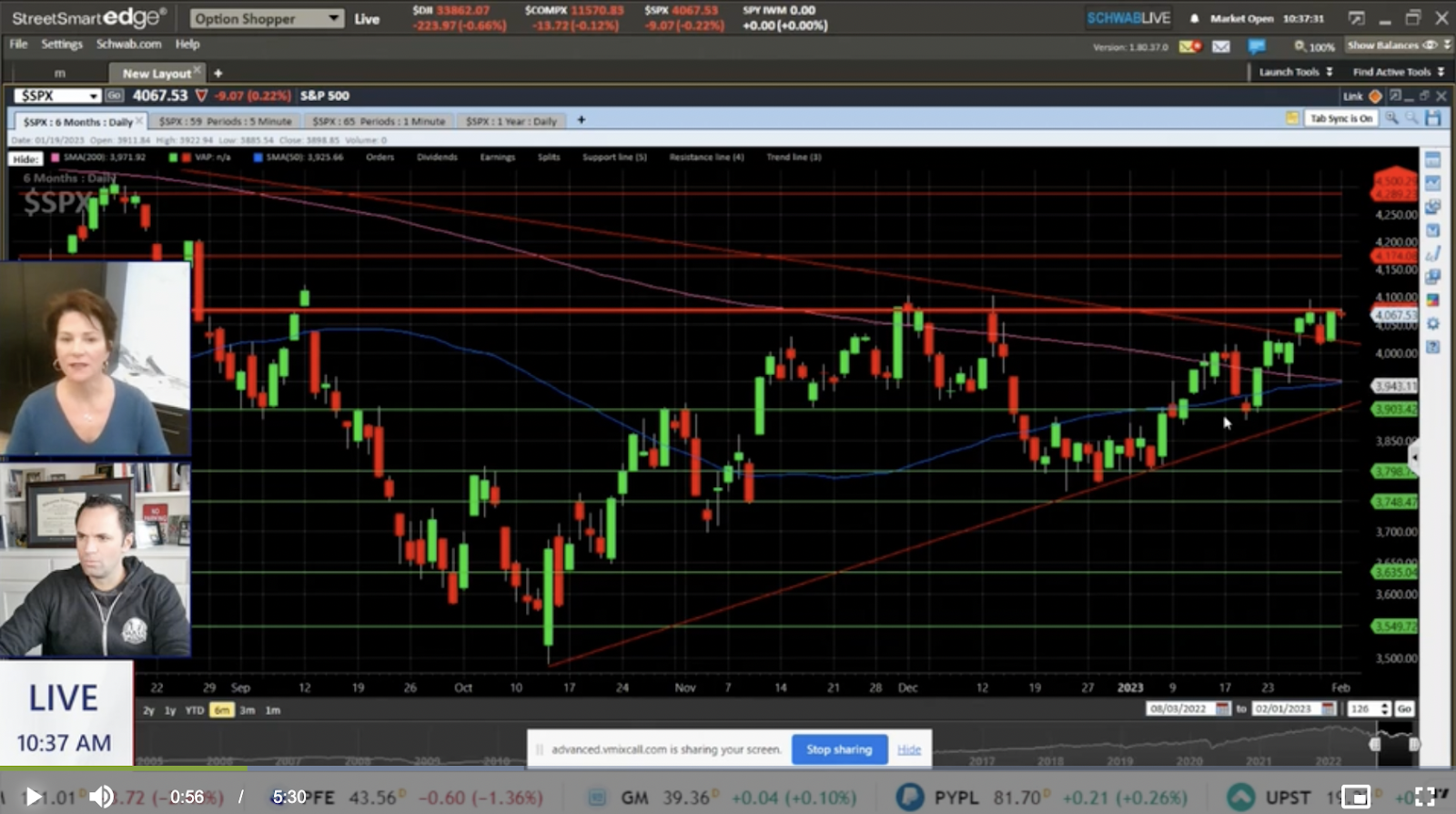Select the New Layout tab
The height and width of the screenshot is (814, 1456).
tap(157, 73)
